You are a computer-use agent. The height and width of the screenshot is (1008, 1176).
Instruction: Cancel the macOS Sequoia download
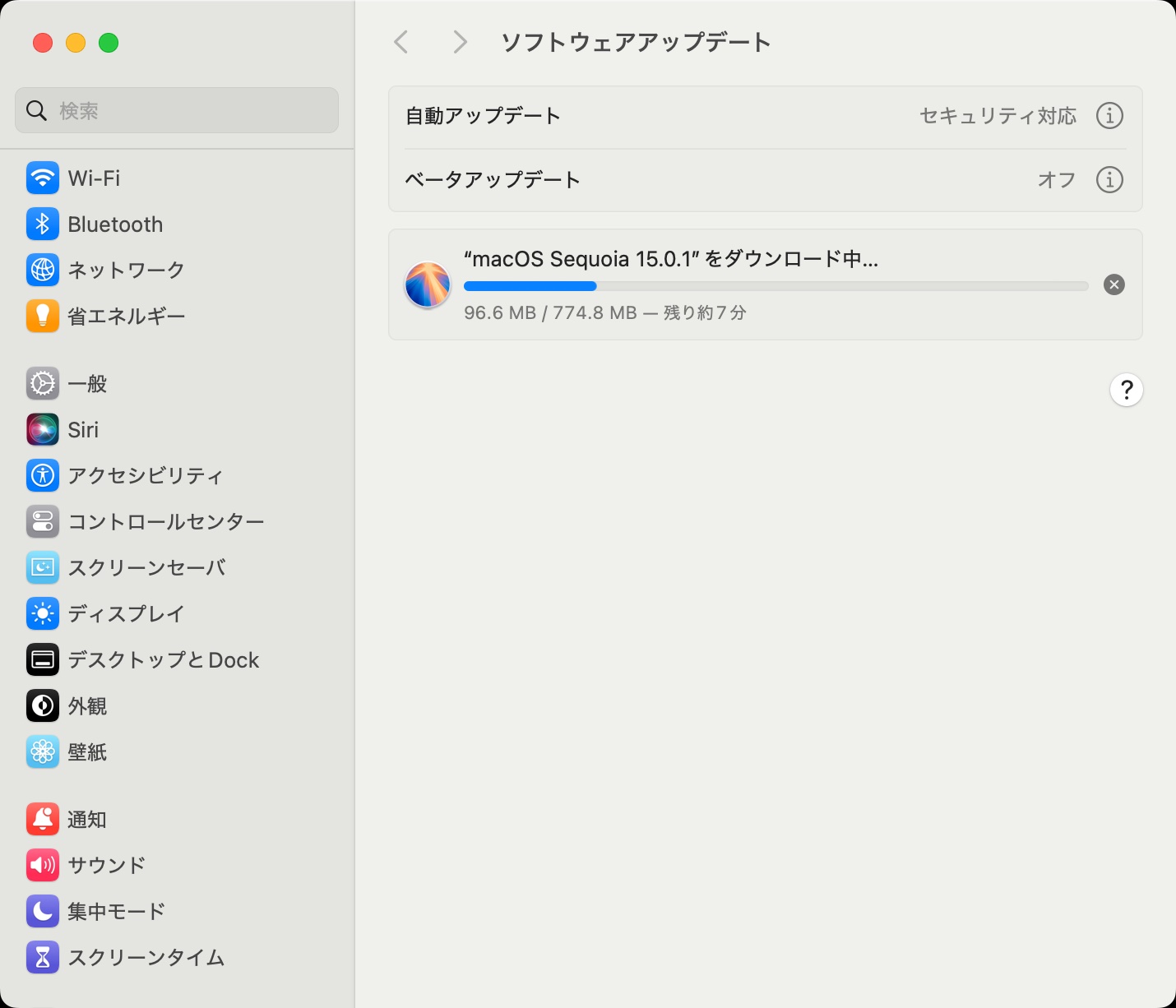(1114, 284)
